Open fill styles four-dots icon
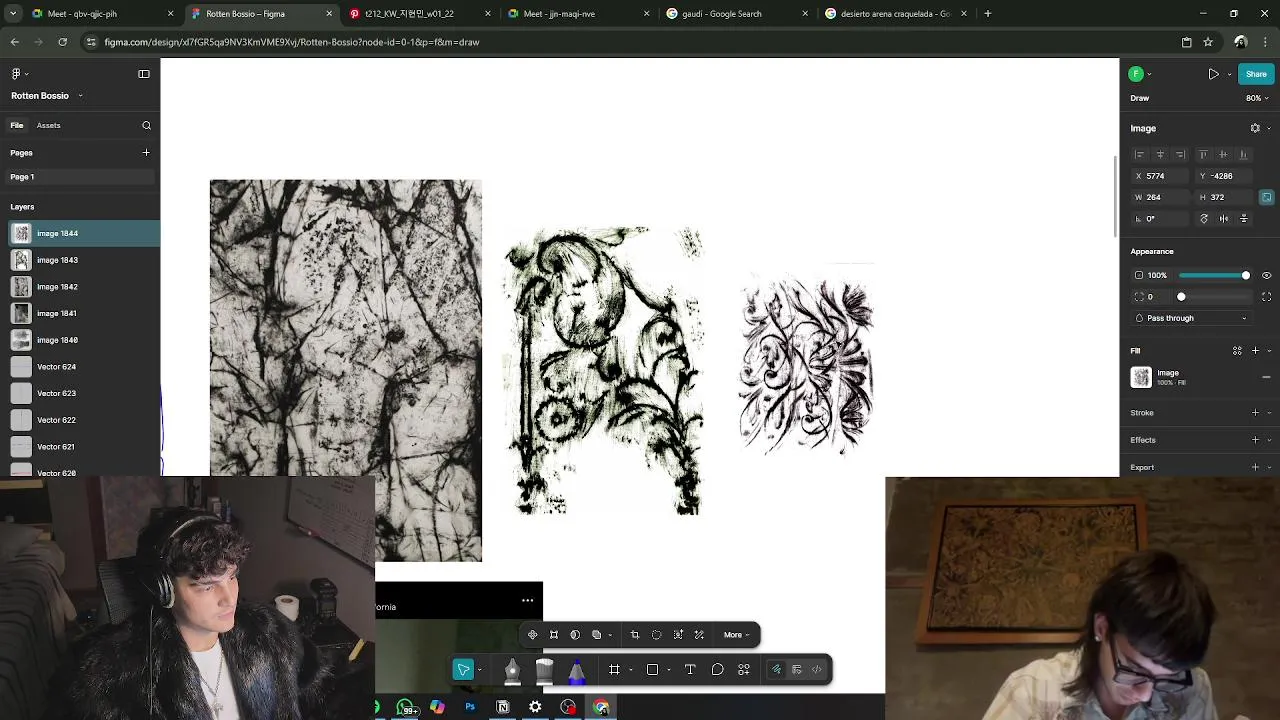This screenshot has width=1280, height=720. coord(1237,351)
